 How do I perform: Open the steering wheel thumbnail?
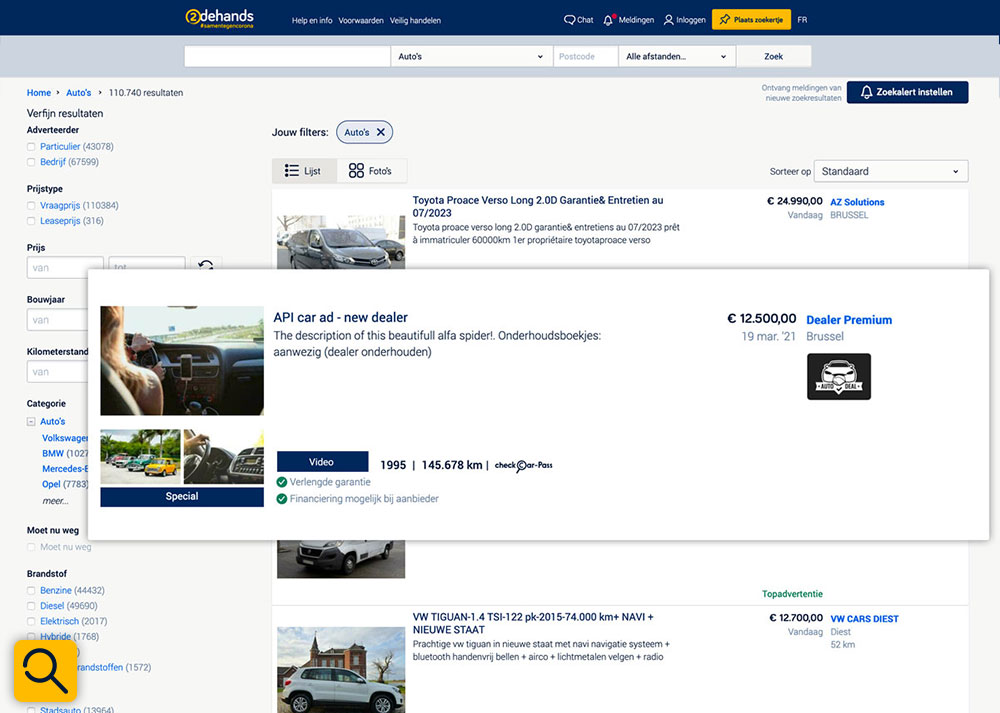(x=224, y=457)
